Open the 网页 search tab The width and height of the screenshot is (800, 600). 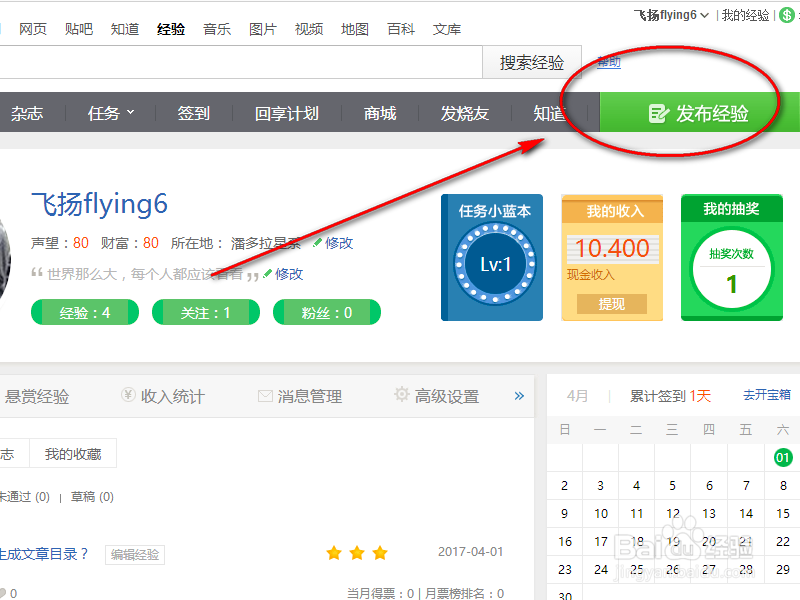tap(33, 29)
